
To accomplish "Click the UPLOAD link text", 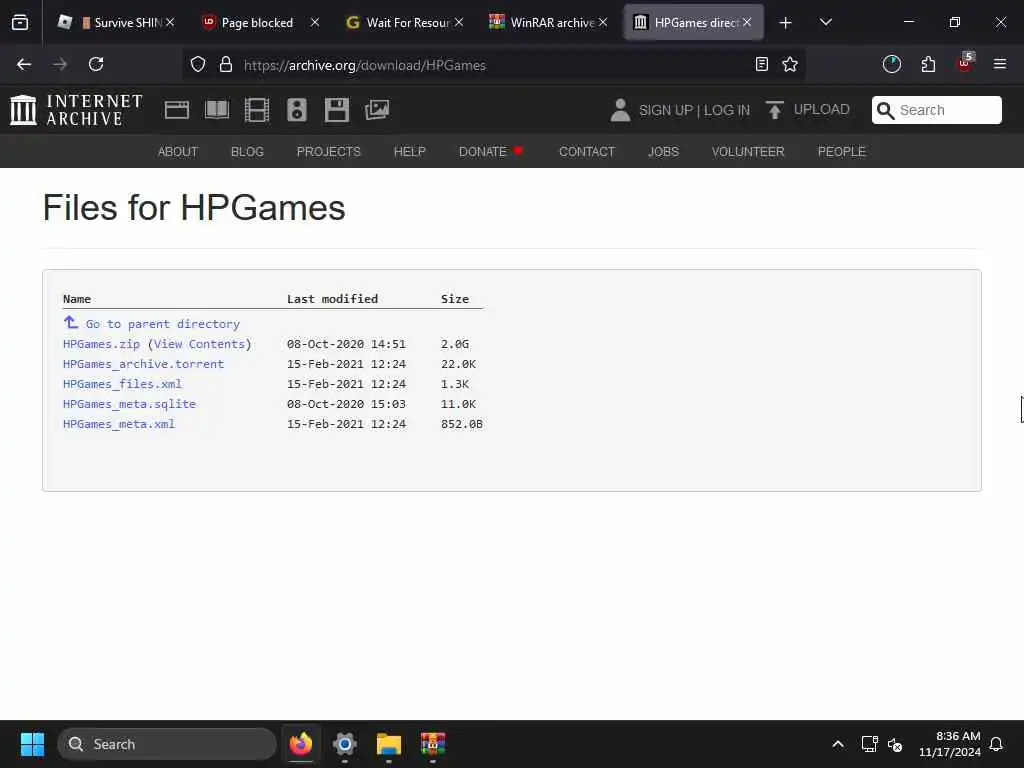I will coord(822,109).
